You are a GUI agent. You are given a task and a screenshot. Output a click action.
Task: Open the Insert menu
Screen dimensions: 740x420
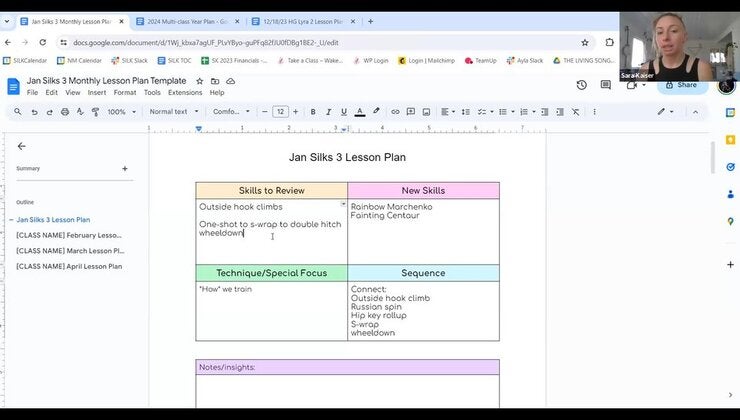[x=97, y=92]
